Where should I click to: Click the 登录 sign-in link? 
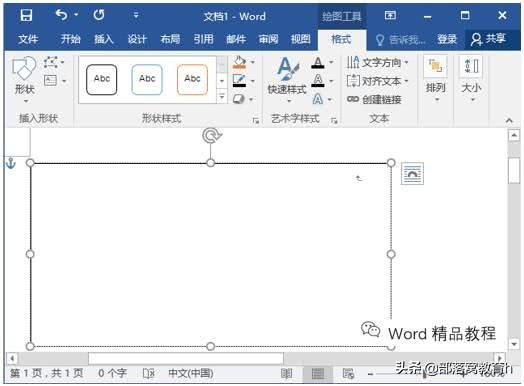pyautogui.click(x=447, y=39)
